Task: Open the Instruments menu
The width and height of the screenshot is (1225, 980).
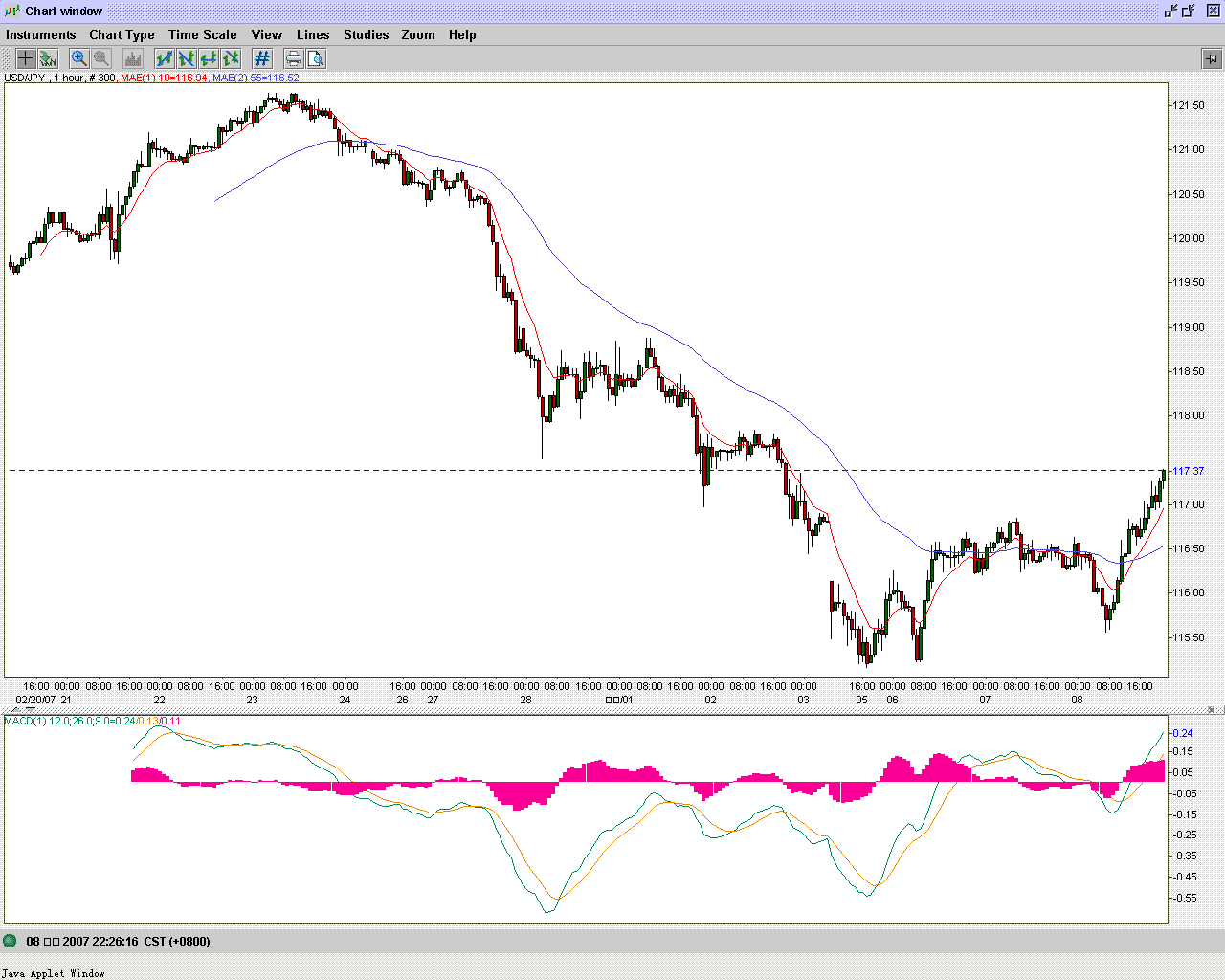Action: point(40,34)
